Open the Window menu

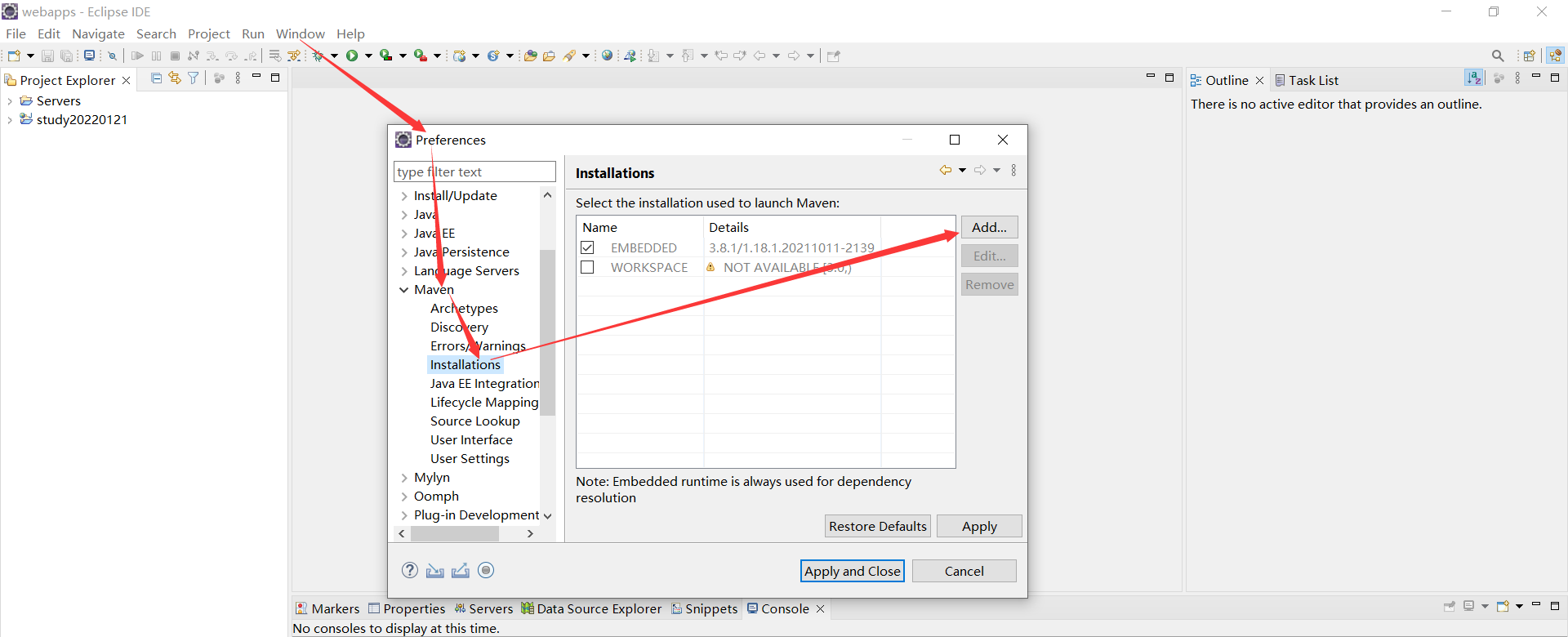click(300, 33)
